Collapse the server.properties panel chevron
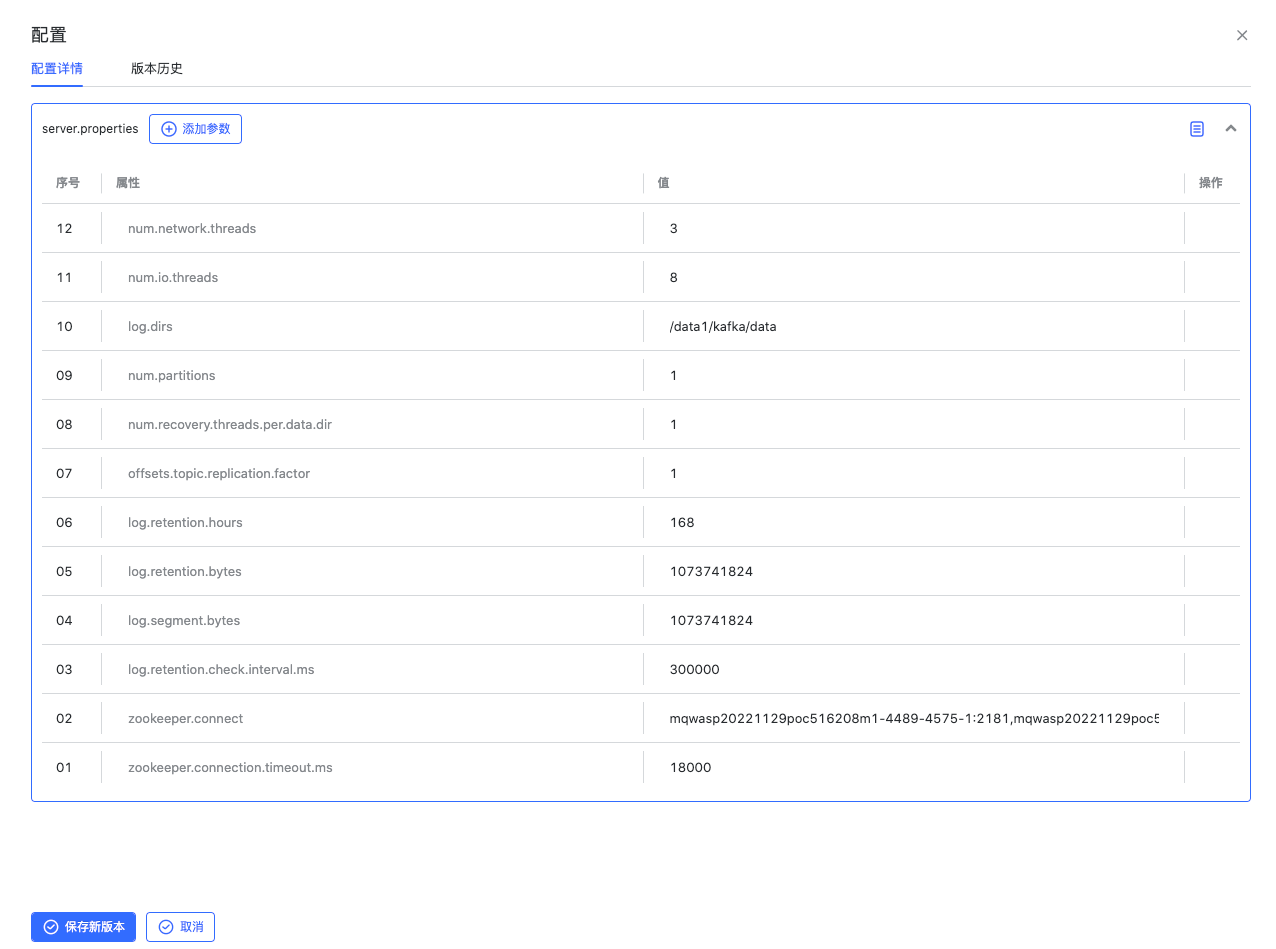This screenshot has width=1276, height=949. (x=1231, y=129)
